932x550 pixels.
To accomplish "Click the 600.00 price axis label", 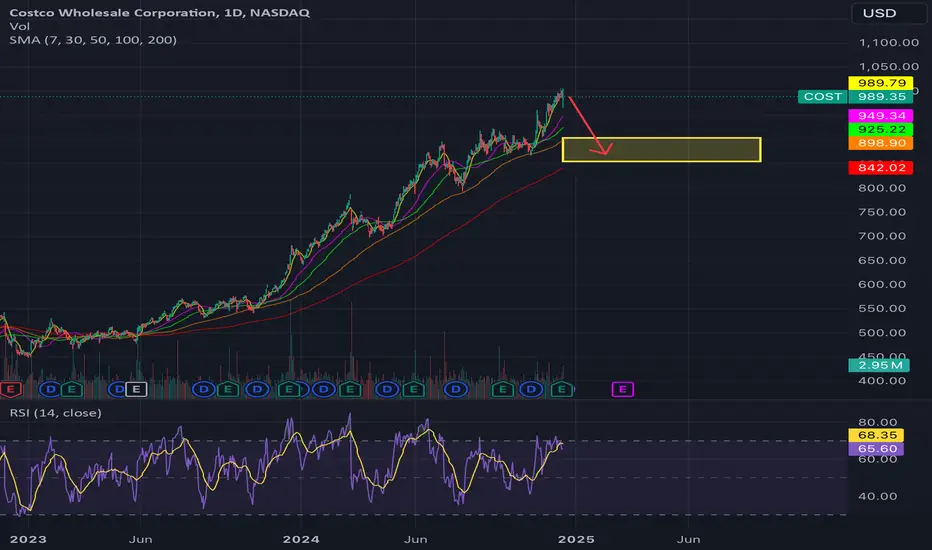I will click(882, 284).
